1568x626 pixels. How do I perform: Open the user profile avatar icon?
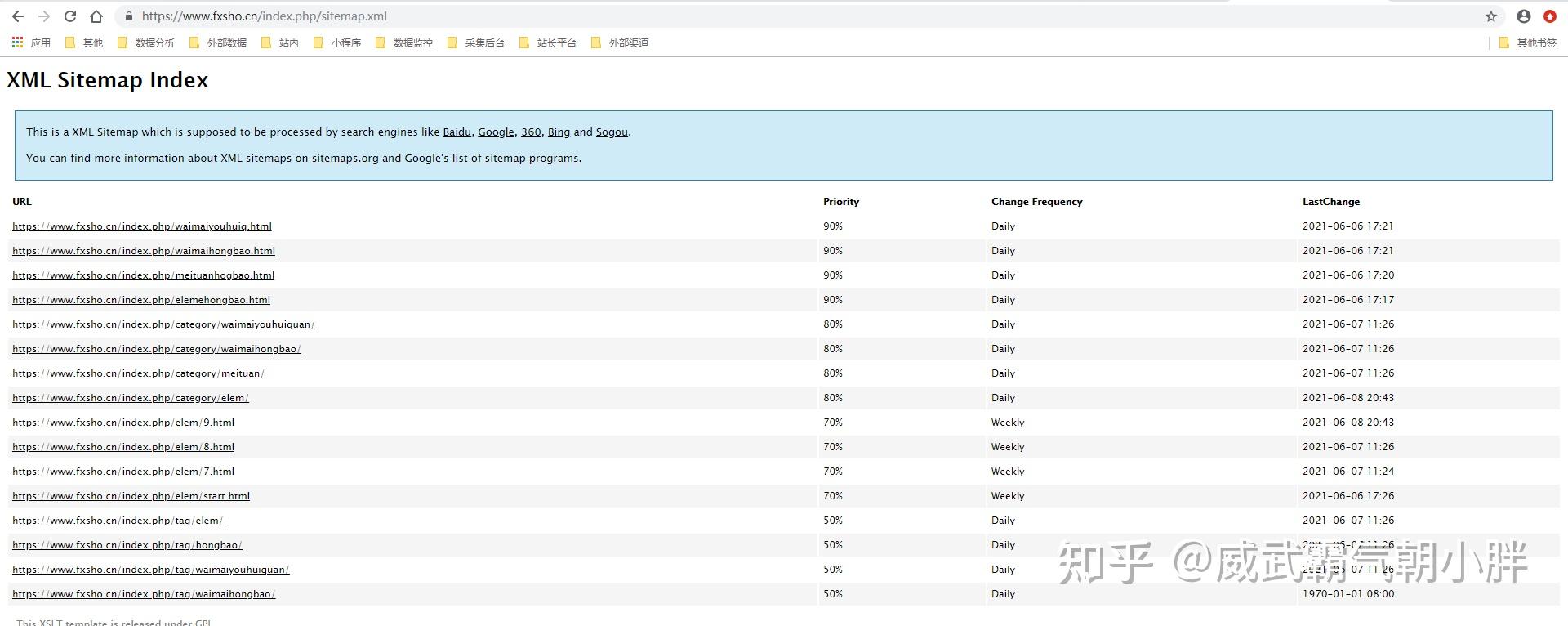coord(1524,16)
